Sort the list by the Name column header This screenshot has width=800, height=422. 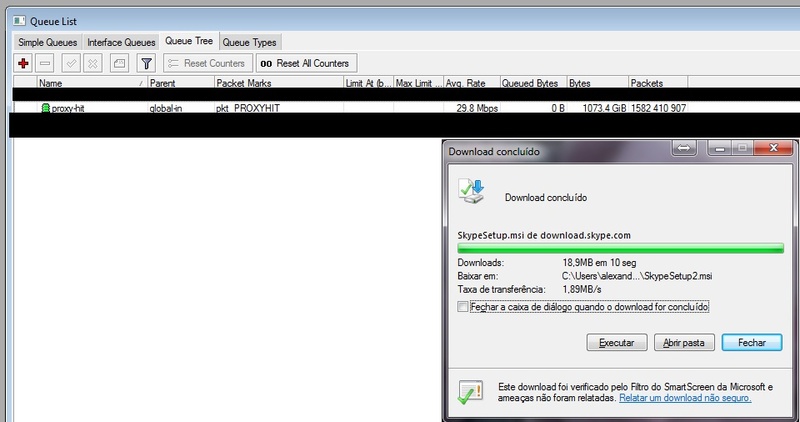click(x=92, y=83)
